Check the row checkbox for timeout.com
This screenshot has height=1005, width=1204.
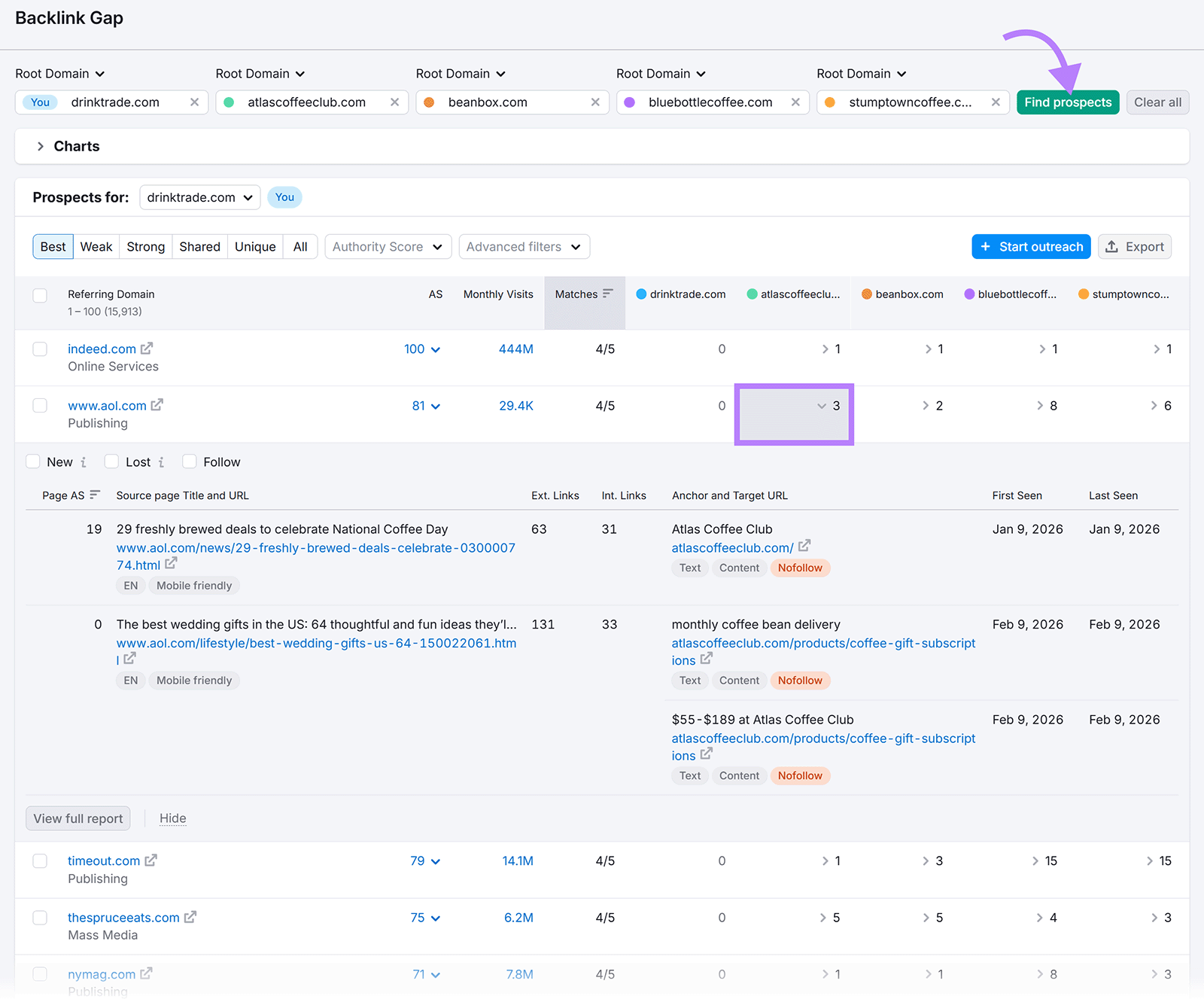(x=40, y=860)
